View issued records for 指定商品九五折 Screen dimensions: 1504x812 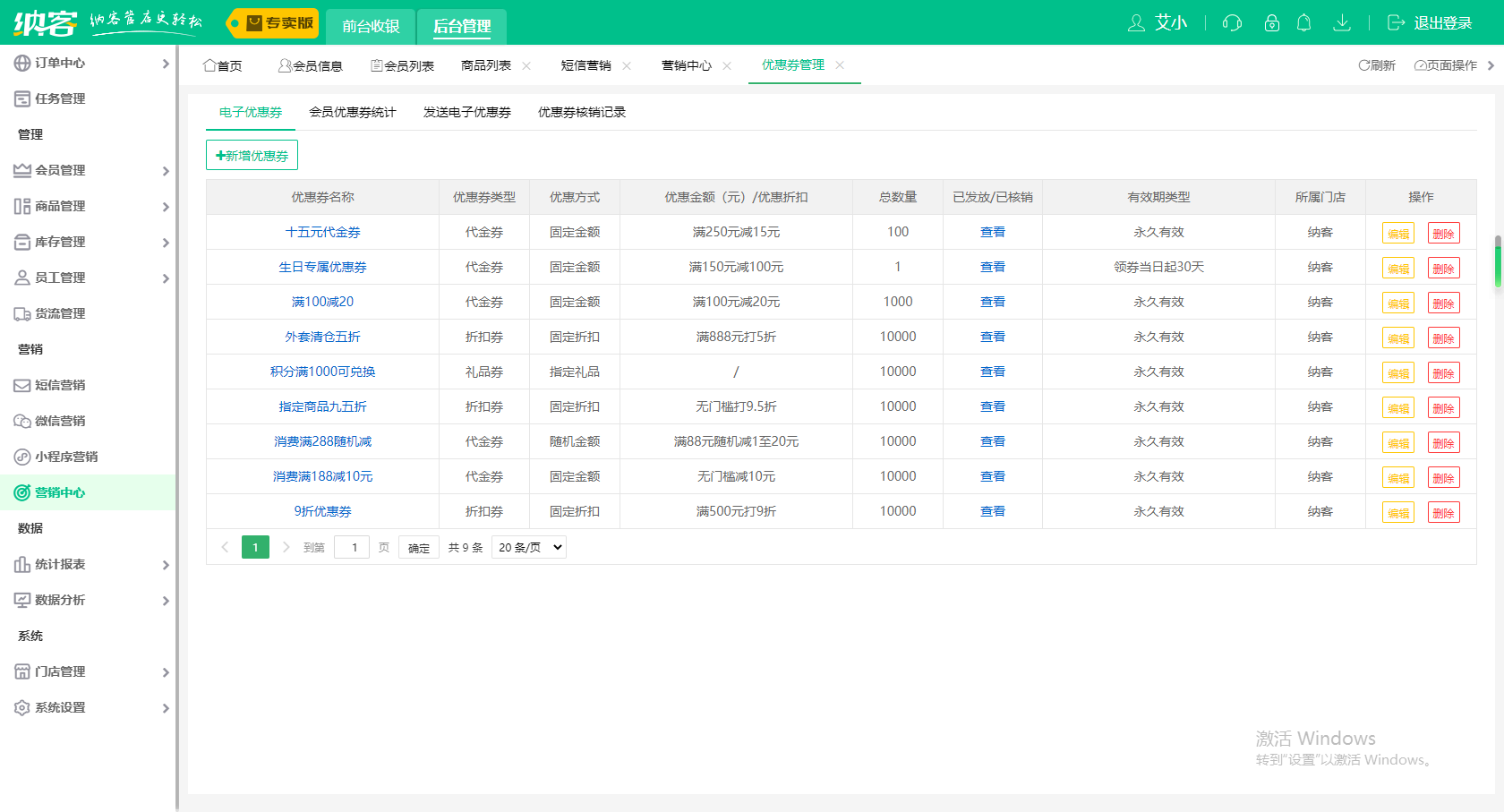click(x=992, y=406)
